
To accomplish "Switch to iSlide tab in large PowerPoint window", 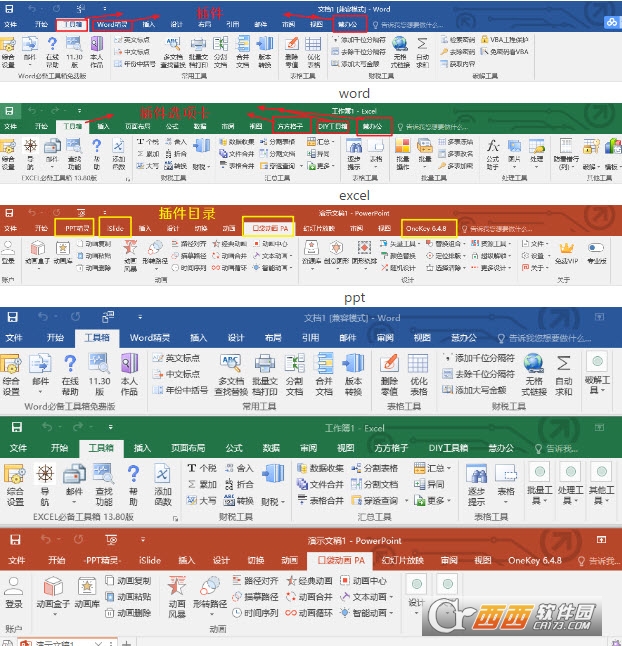I will 150,560.
